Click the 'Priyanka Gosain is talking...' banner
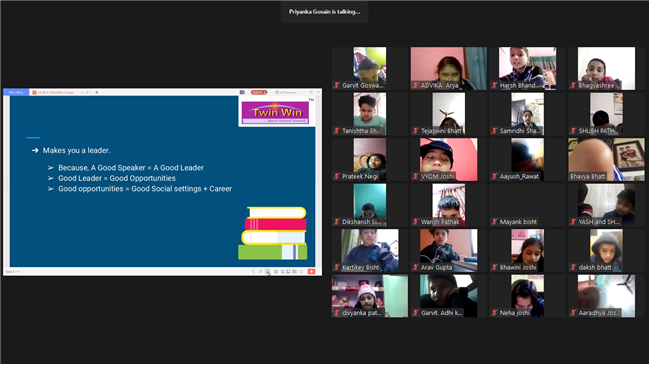 325,12
